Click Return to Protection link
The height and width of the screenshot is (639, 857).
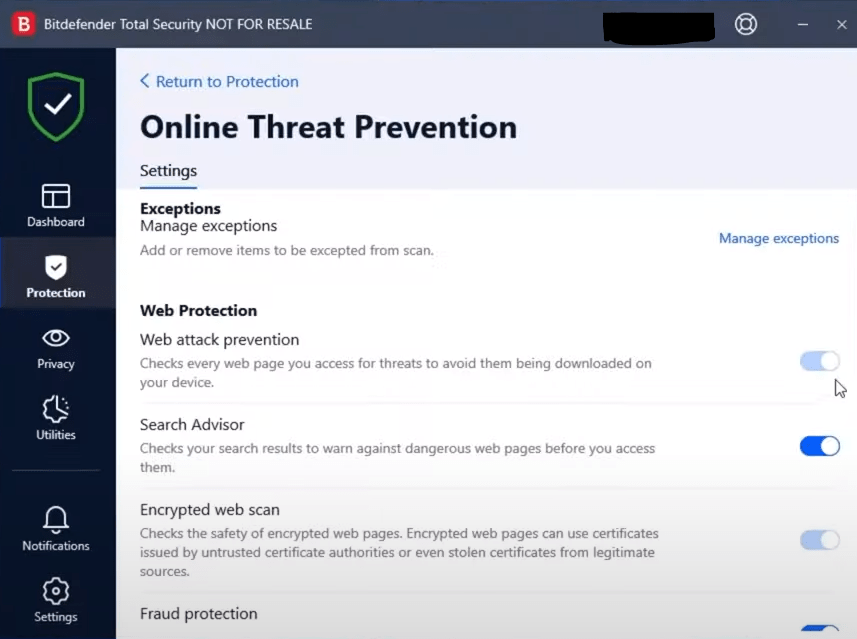(x=227, y=81)
